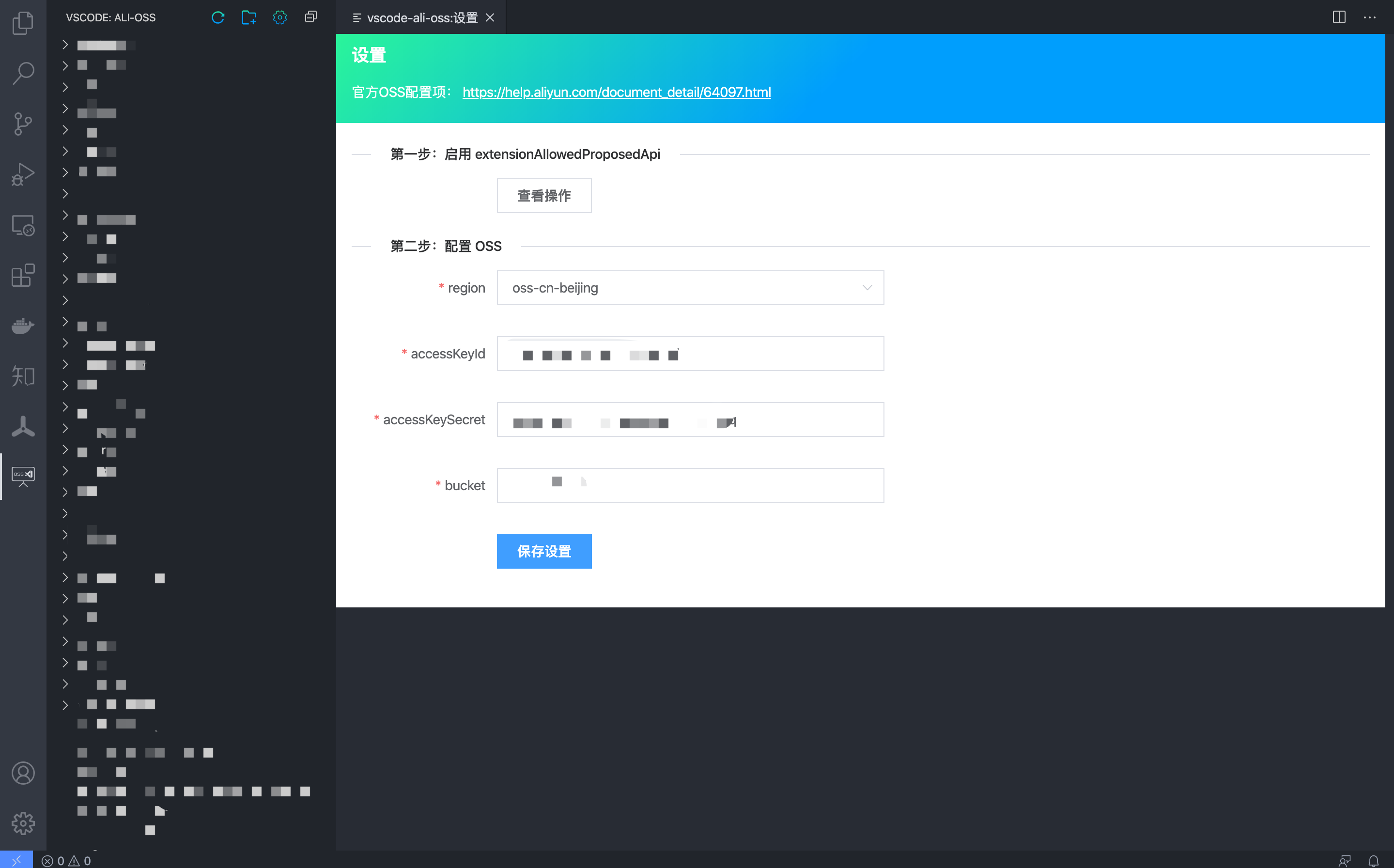
Task: Open Run and Debug view
Action: (x=23, y=174)
